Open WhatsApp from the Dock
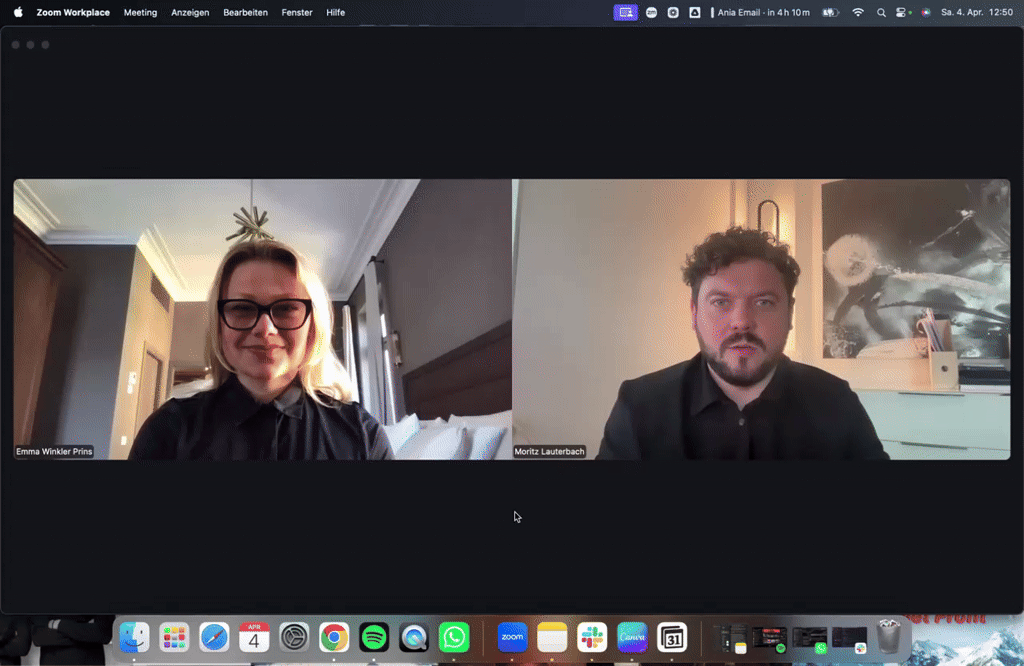1024x666 pixels. (x=453, y=637)
